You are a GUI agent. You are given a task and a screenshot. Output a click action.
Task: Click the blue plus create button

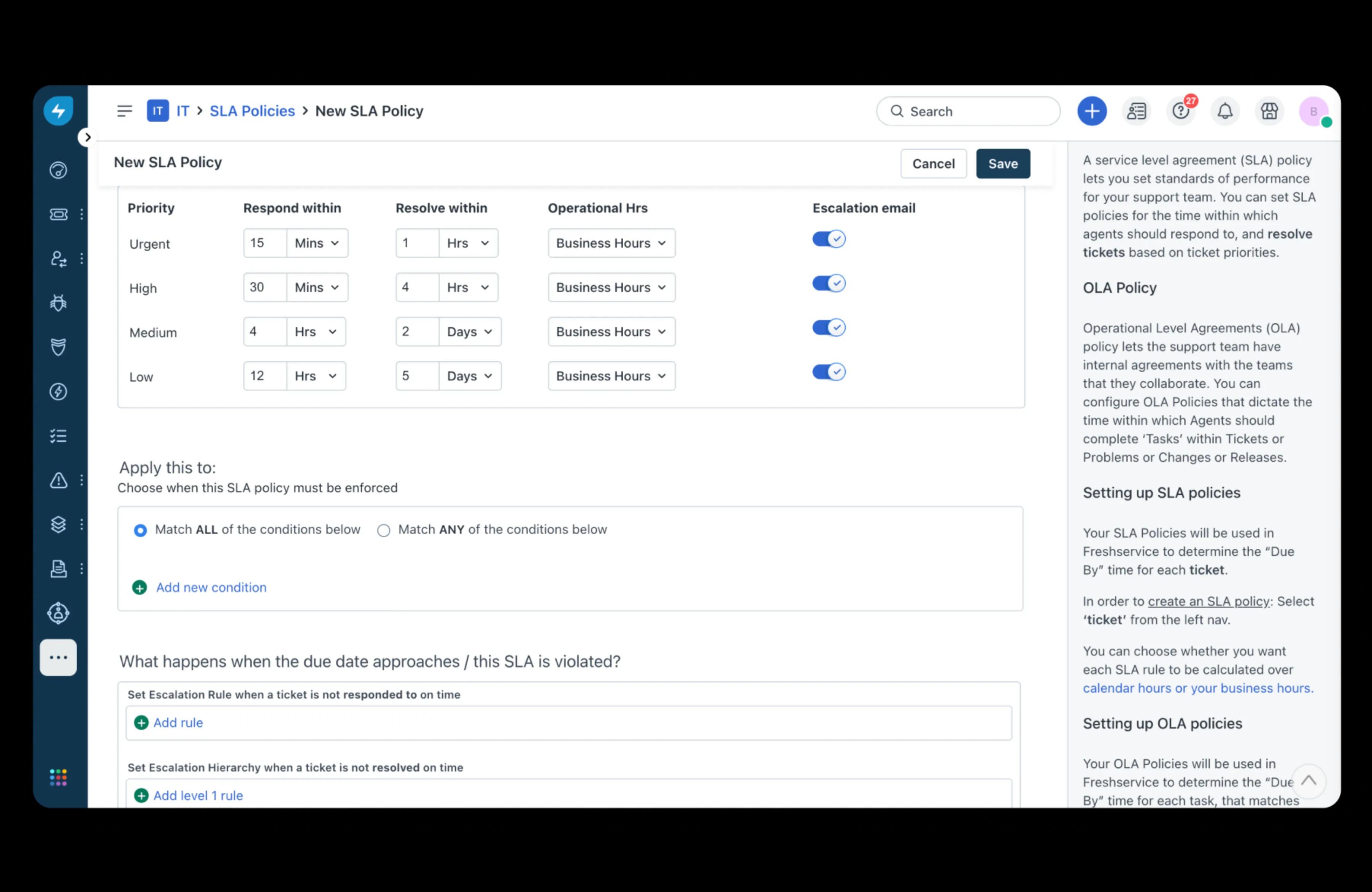coord(1092,111)
